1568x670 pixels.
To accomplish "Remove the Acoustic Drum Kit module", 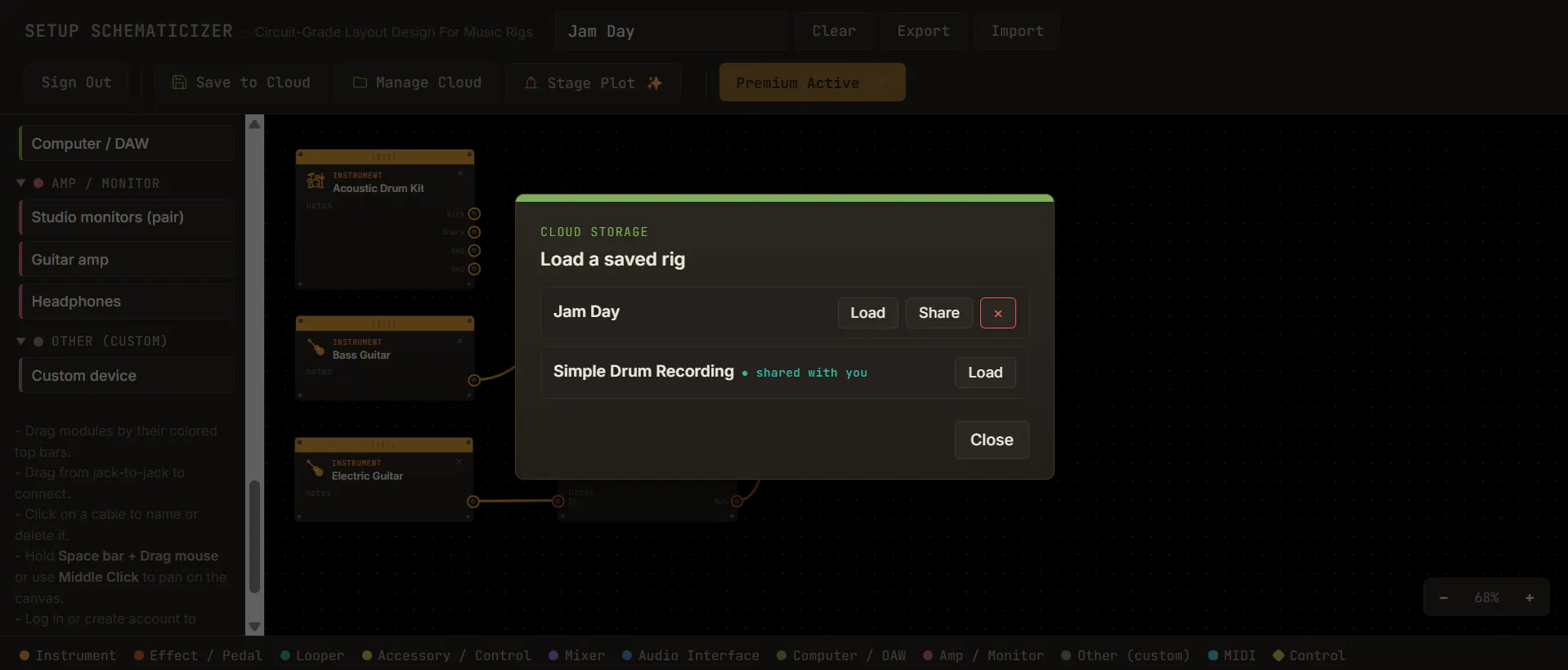I will [460, 173].
